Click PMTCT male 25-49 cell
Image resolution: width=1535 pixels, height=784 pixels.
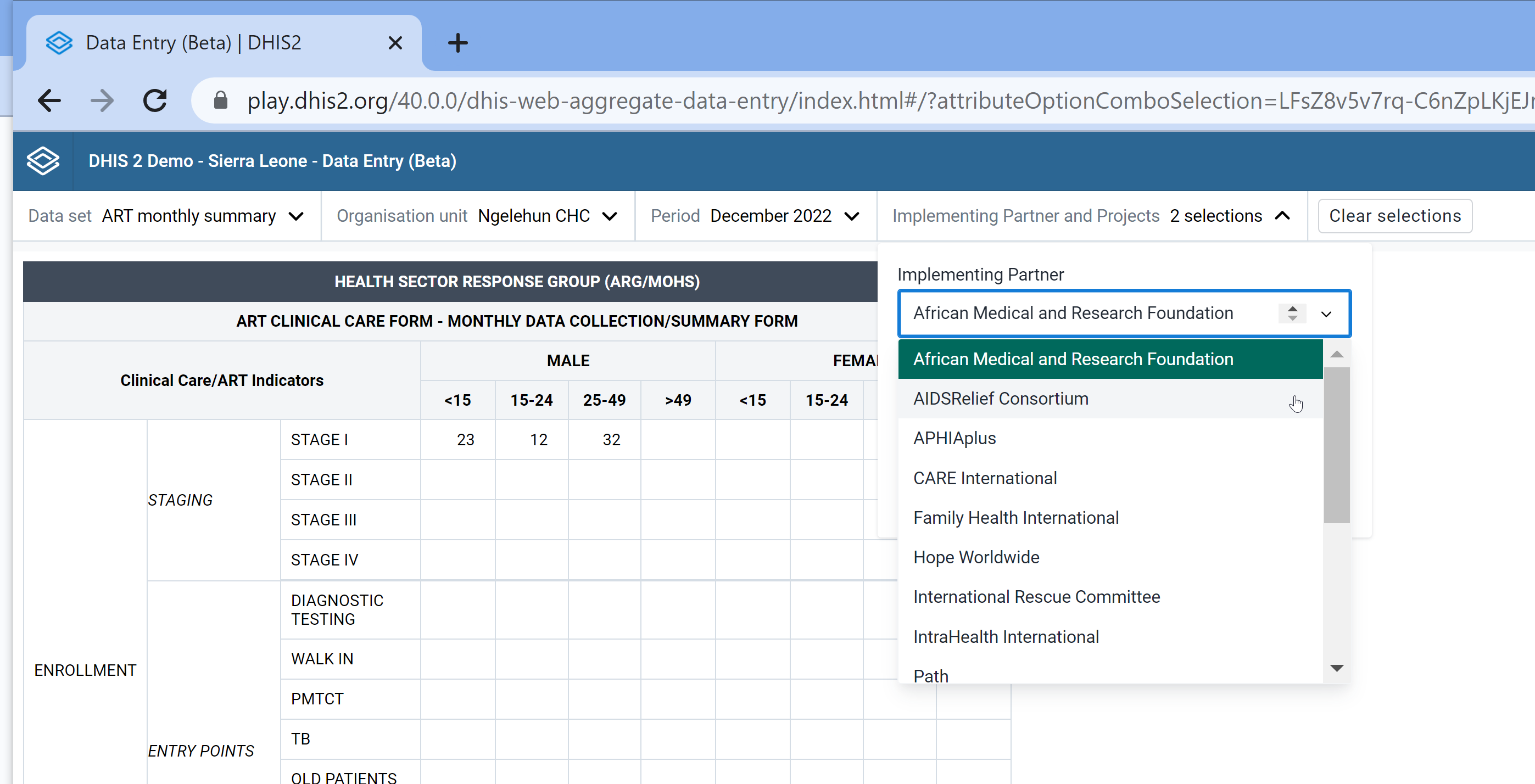click(605, 699)
